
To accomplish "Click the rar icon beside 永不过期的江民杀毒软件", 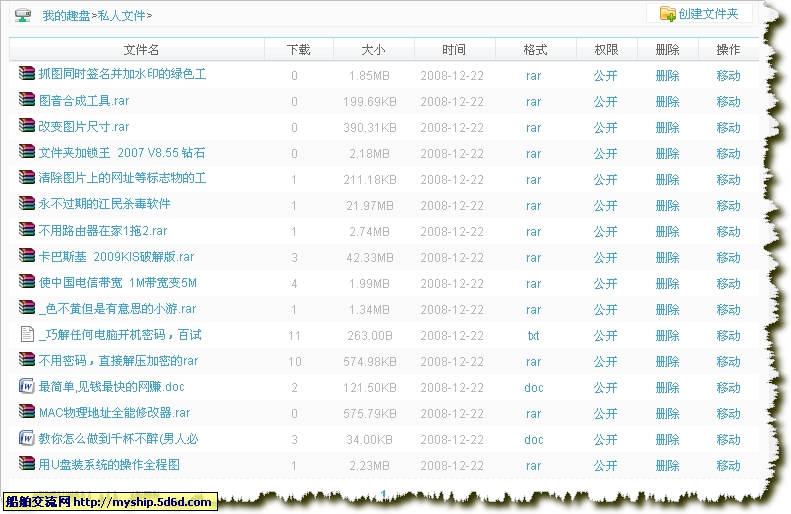I will pyautogui.click(x=27, y=203).
